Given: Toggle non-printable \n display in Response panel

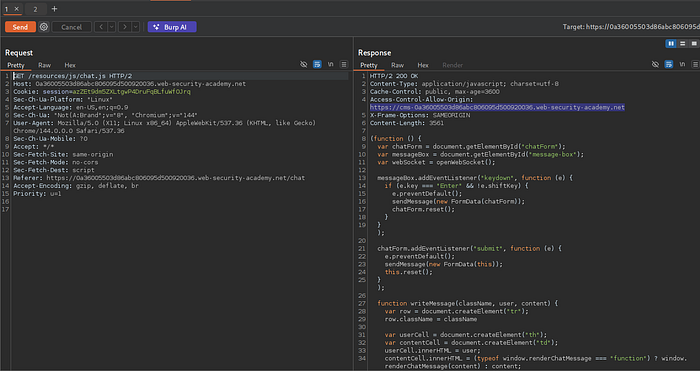Looking at the screenshot, I should click(682, 64).
